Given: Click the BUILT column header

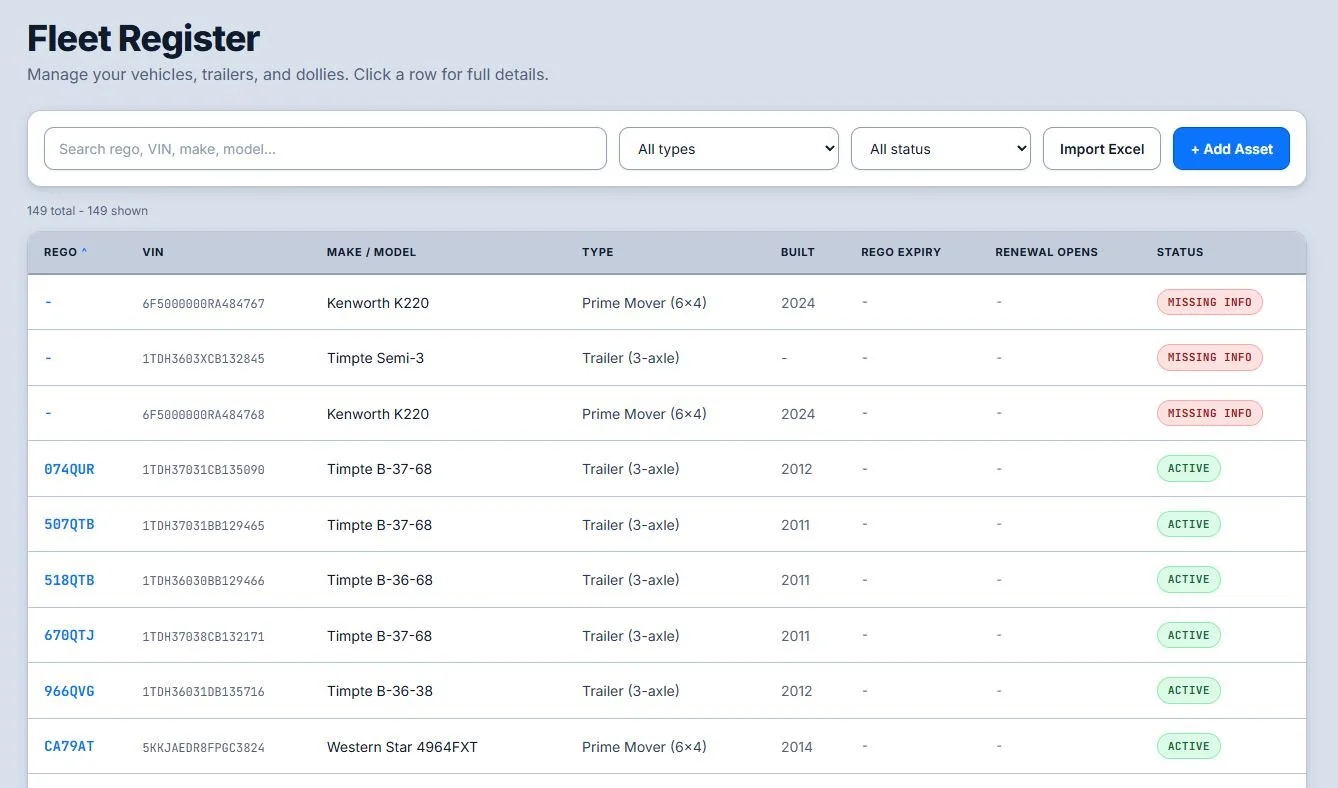Looking at the screenshot, I should (x=798, y=252).
